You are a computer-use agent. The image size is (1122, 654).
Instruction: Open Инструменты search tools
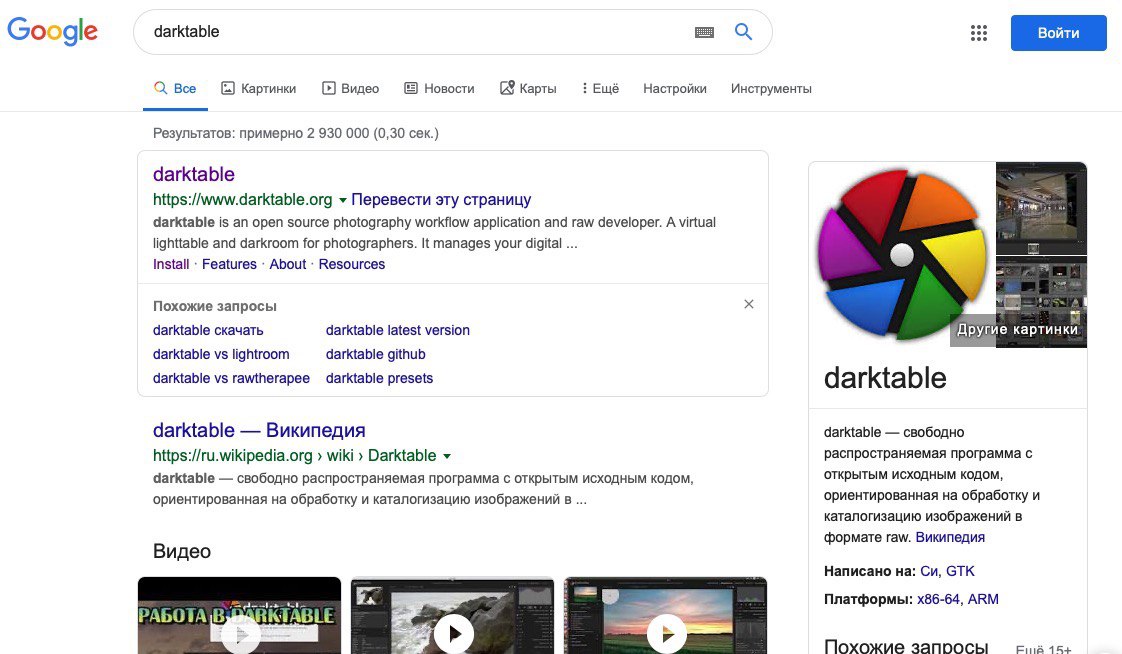coord(771,89)
